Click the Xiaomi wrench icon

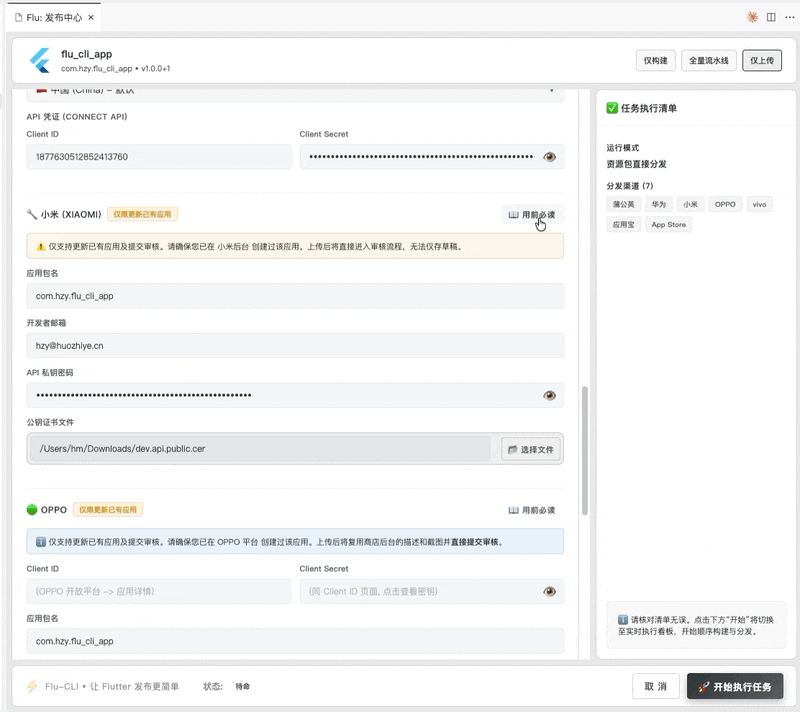point(32,214)
